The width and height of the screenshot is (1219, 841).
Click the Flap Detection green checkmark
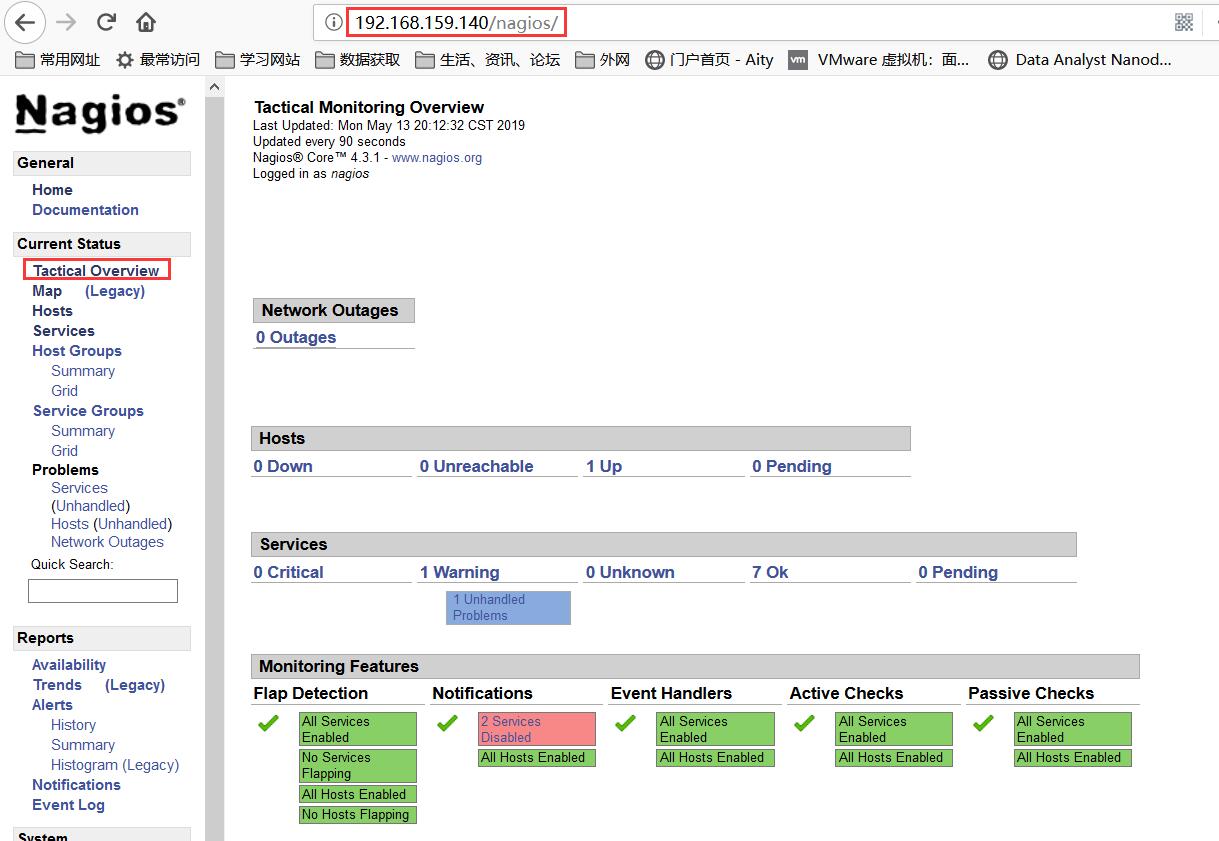[268, 723]
